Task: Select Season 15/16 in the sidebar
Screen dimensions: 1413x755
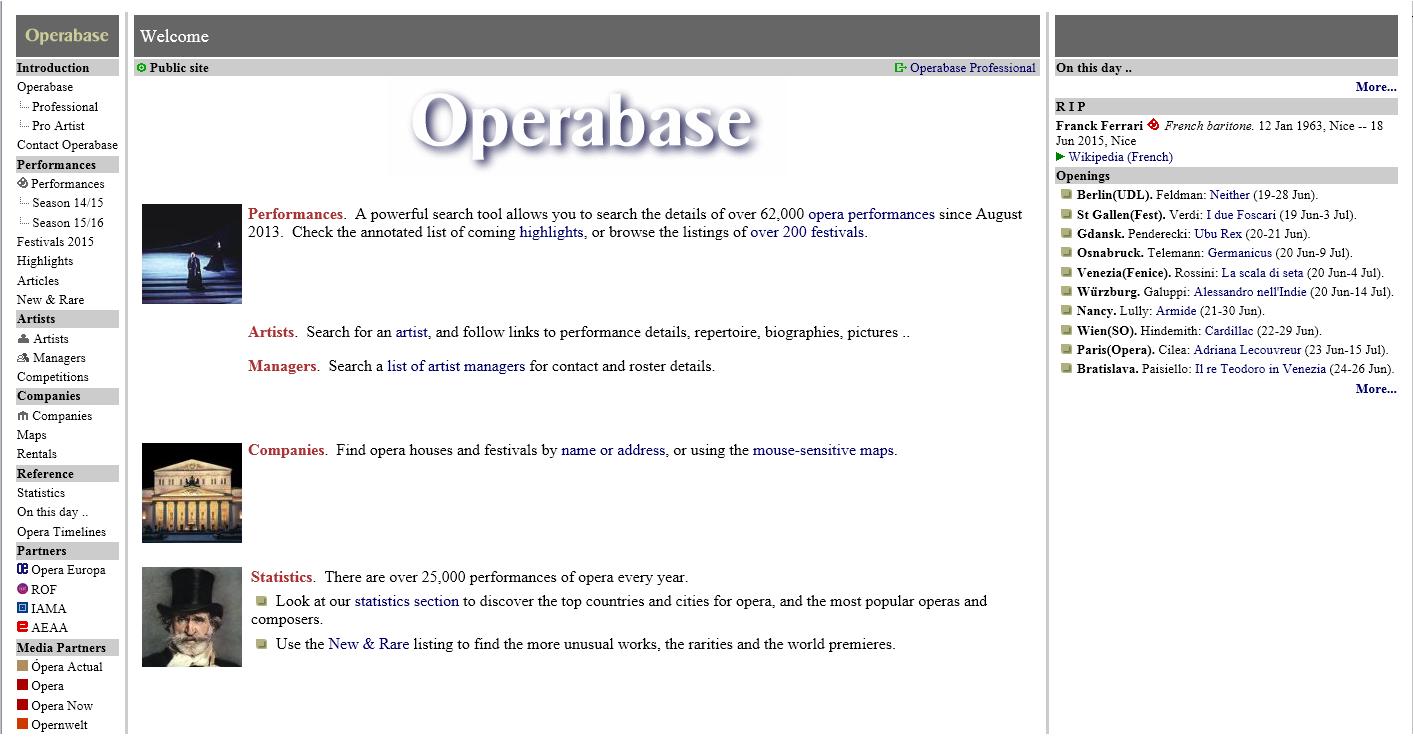Action: point(67,223)
